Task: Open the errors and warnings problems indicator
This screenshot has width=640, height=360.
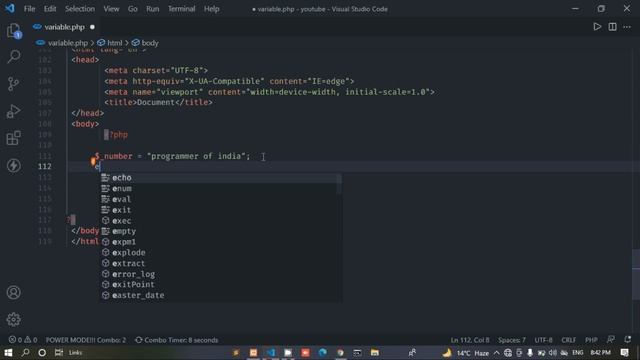Action: coord(23,340)
